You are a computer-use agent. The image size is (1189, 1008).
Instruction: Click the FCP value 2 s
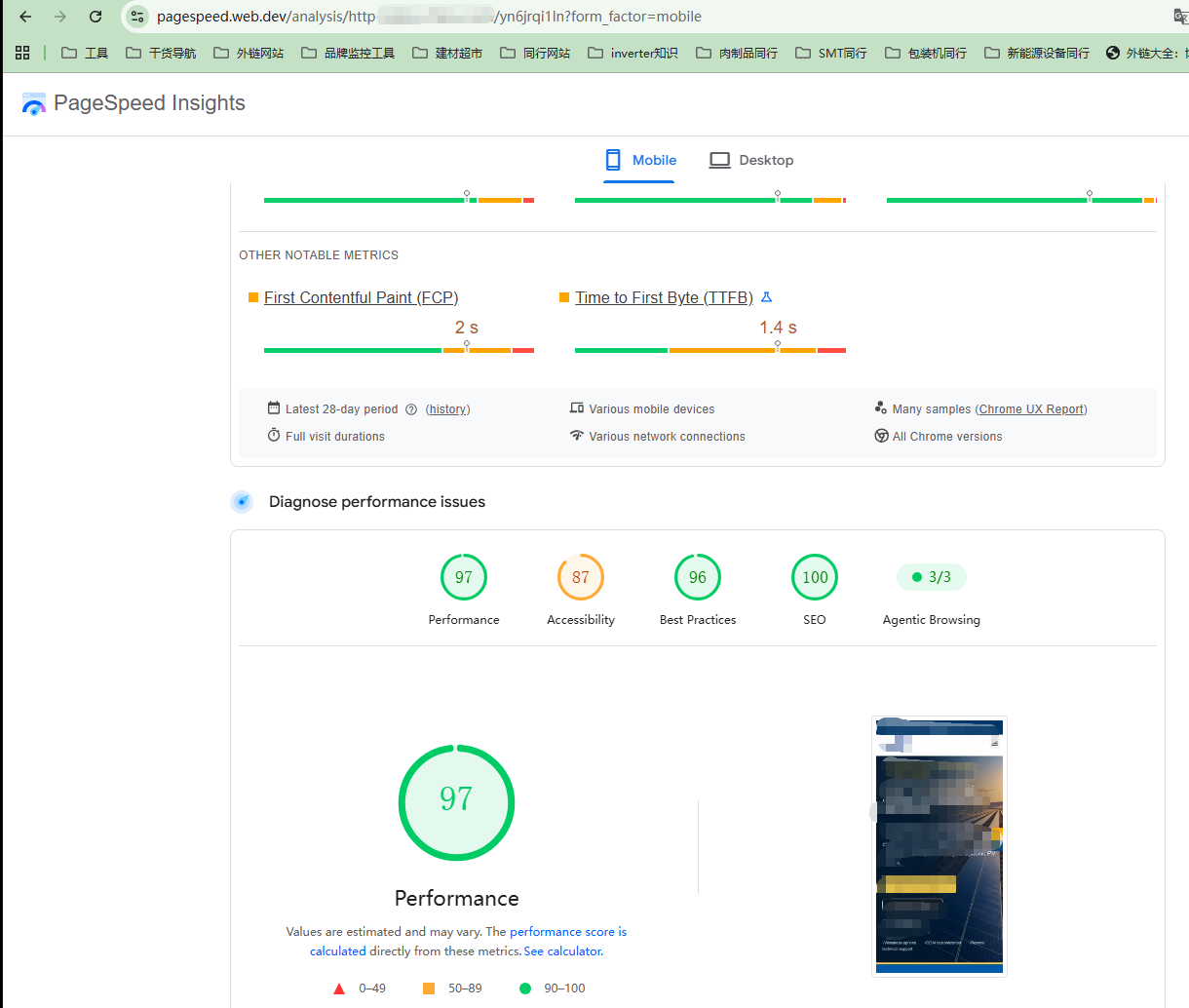tap(467, 328)
